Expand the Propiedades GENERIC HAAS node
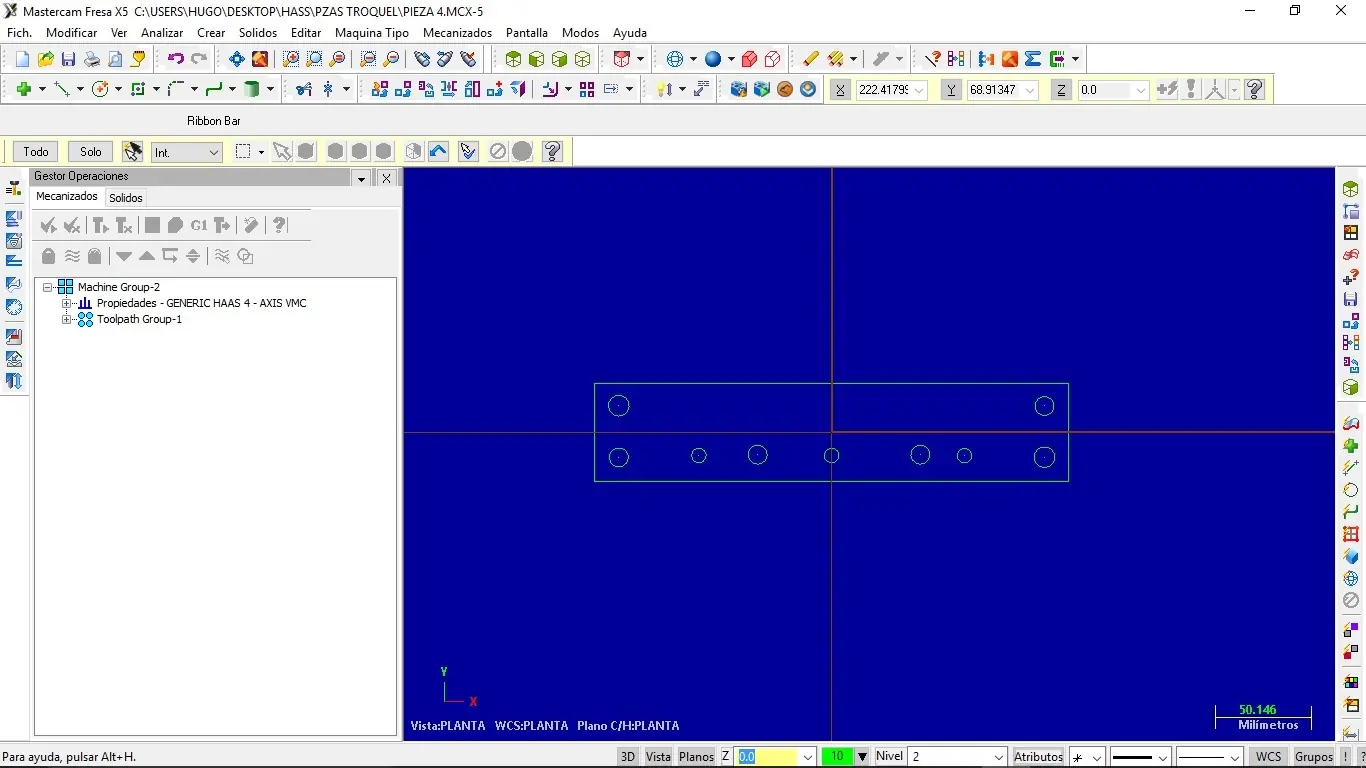The width and height of the screenshot is (1366, 768). 66,303
